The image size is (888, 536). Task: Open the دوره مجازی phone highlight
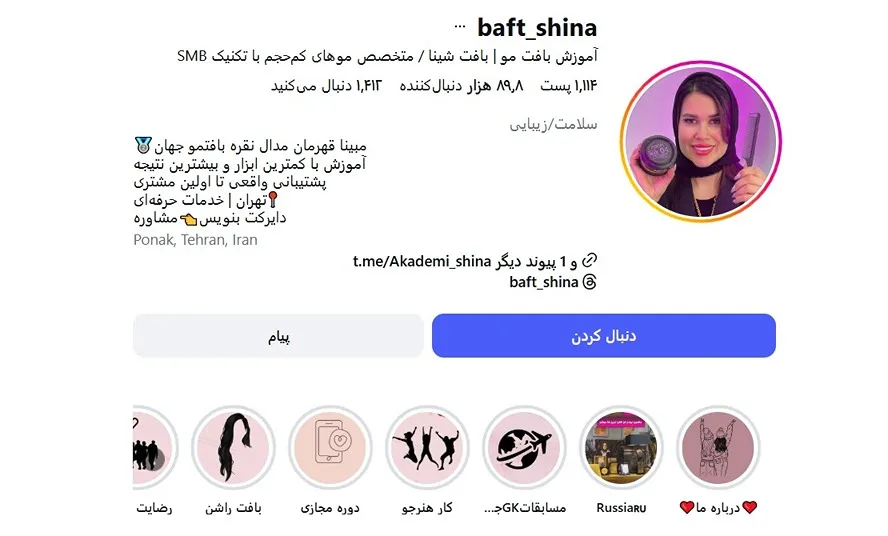click(x=330, y=448)
